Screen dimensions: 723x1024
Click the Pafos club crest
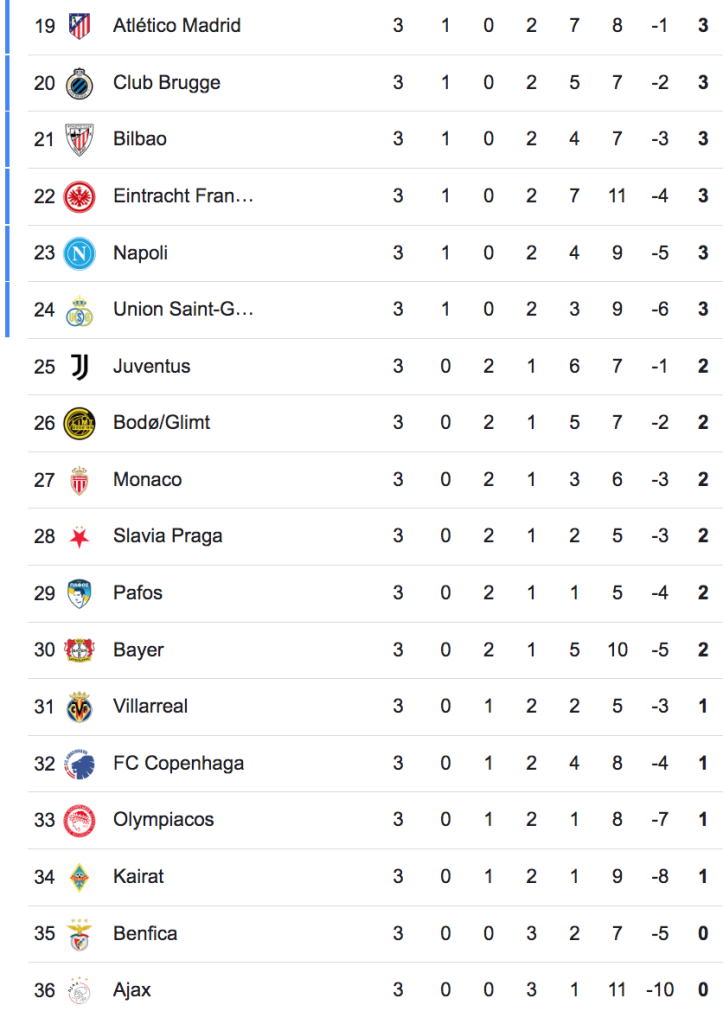(79, 593)
